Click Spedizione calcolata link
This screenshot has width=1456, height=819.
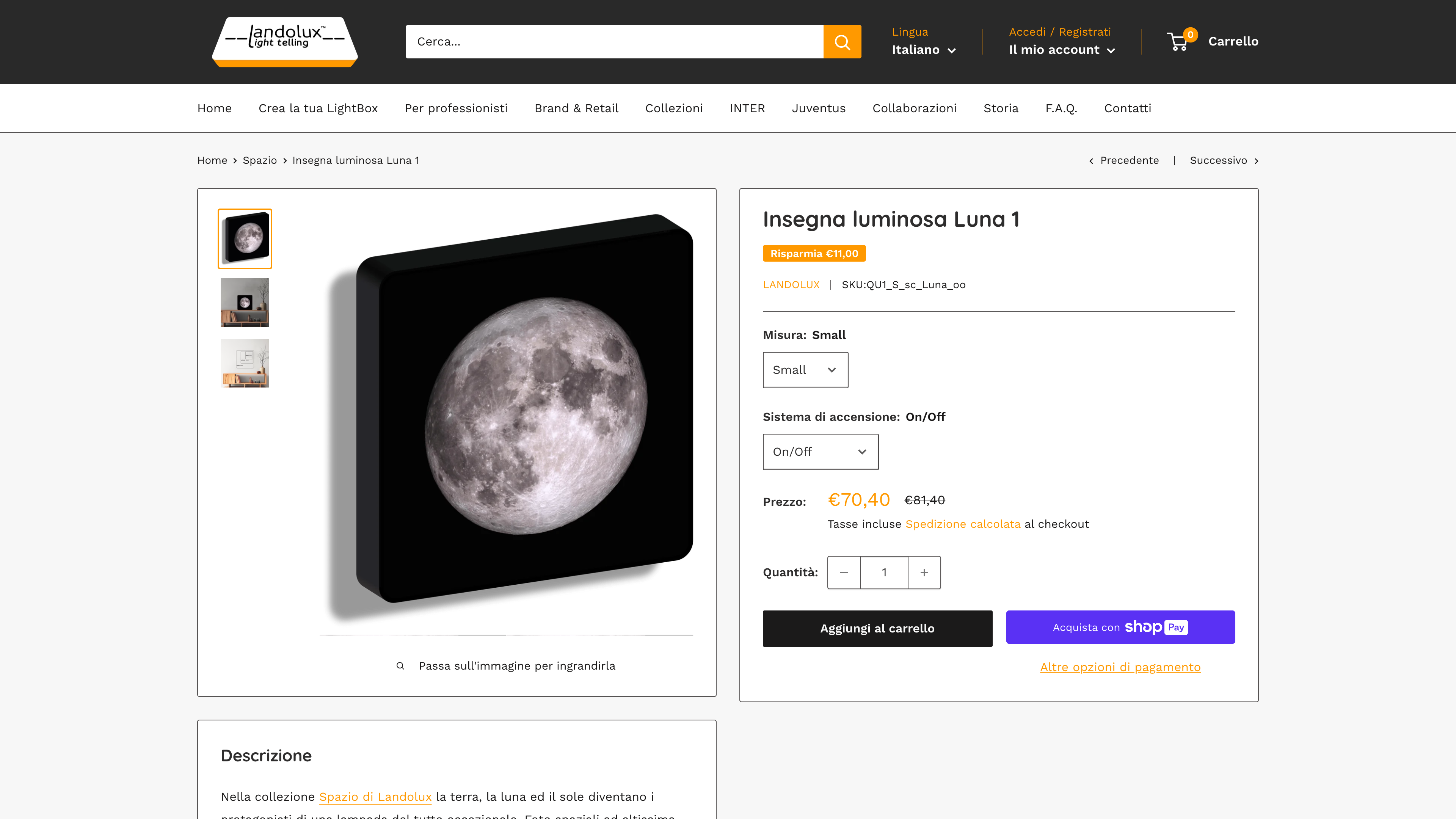(x=963, y=524)
